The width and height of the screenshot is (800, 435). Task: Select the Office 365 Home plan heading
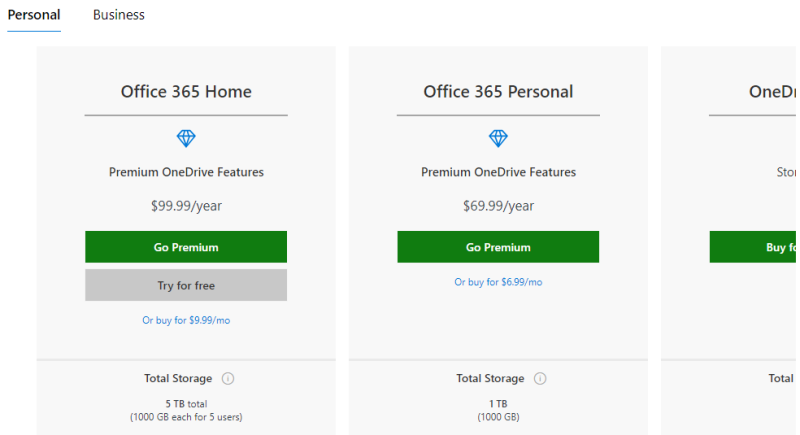coord(186,92)
